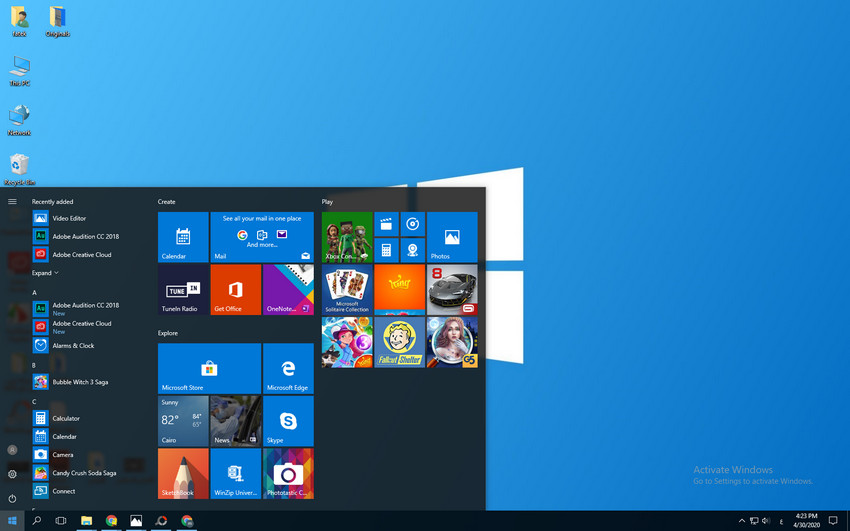Open the Groove Music small tile

point(413,224)
